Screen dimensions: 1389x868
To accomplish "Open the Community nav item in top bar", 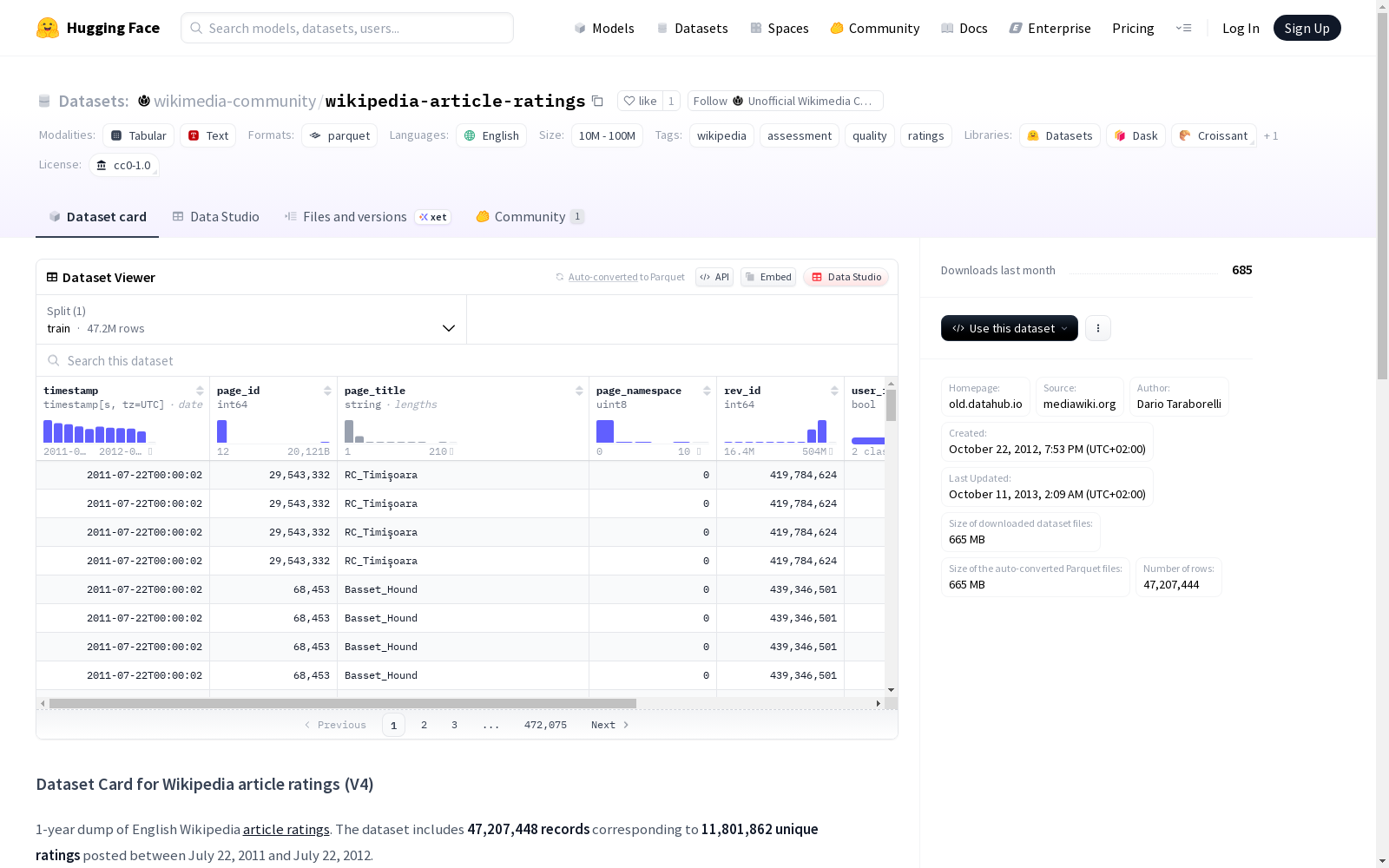I will [875, 28].
